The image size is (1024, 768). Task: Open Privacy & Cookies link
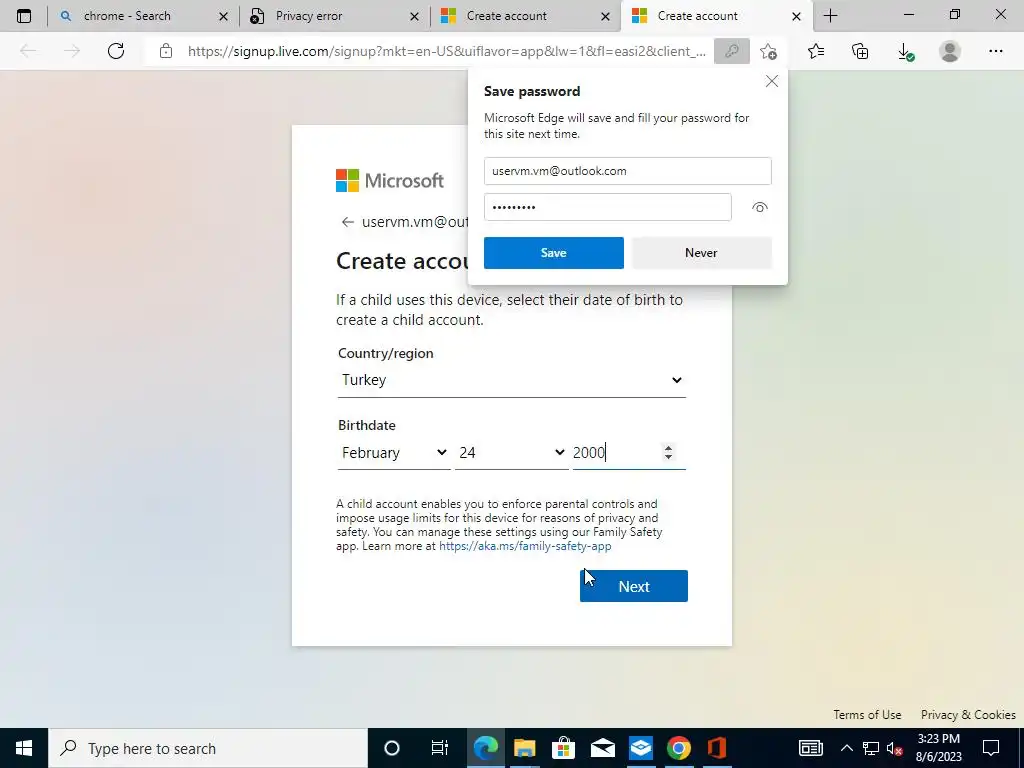click(968, 714)
